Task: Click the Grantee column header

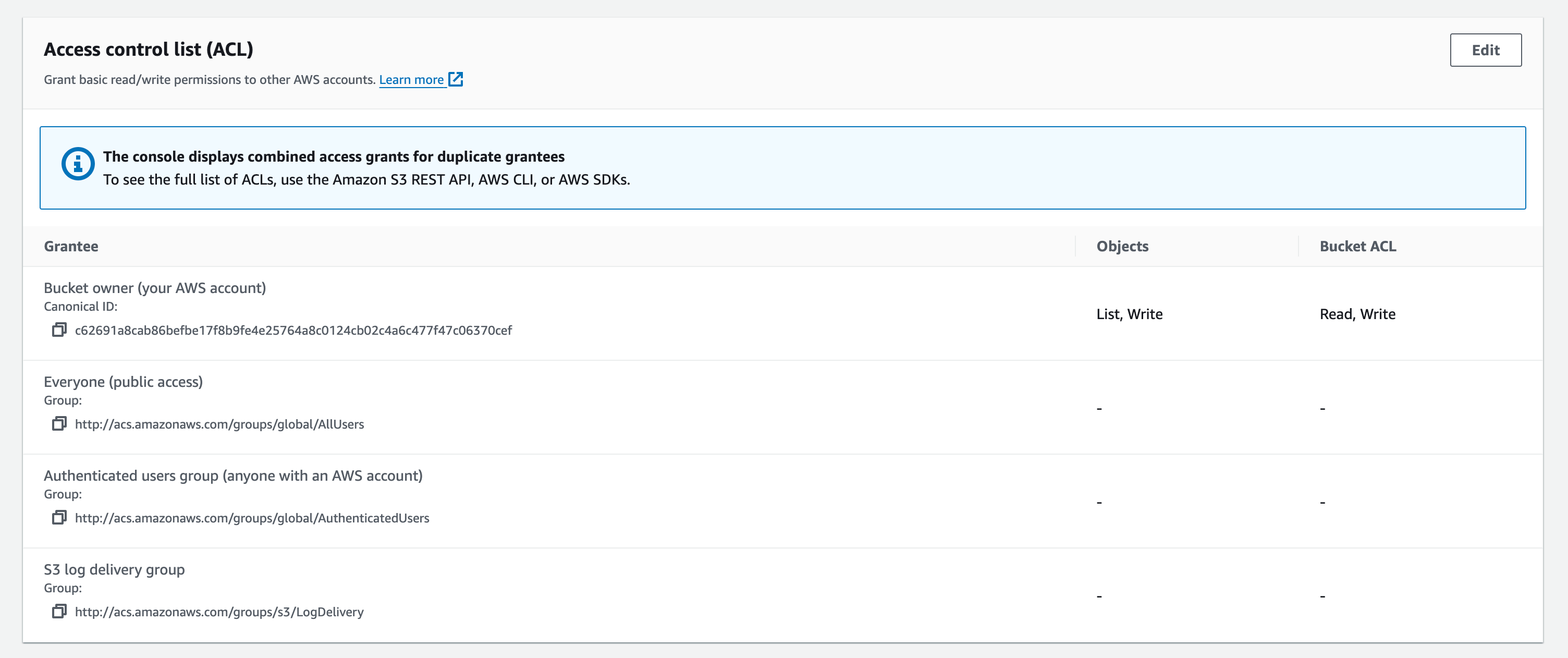Action: tap(70, 246)
